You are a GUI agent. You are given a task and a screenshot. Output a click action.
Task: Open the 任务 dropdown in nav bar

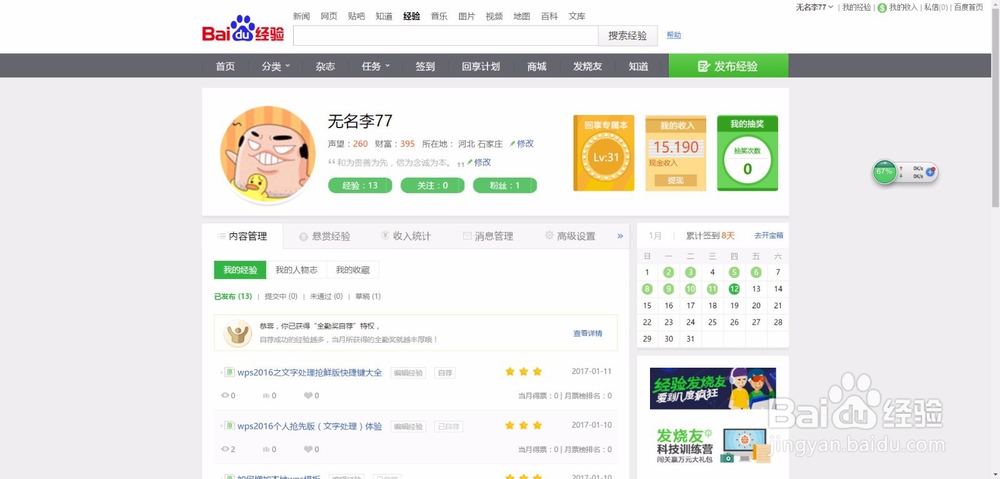[376, 66]
